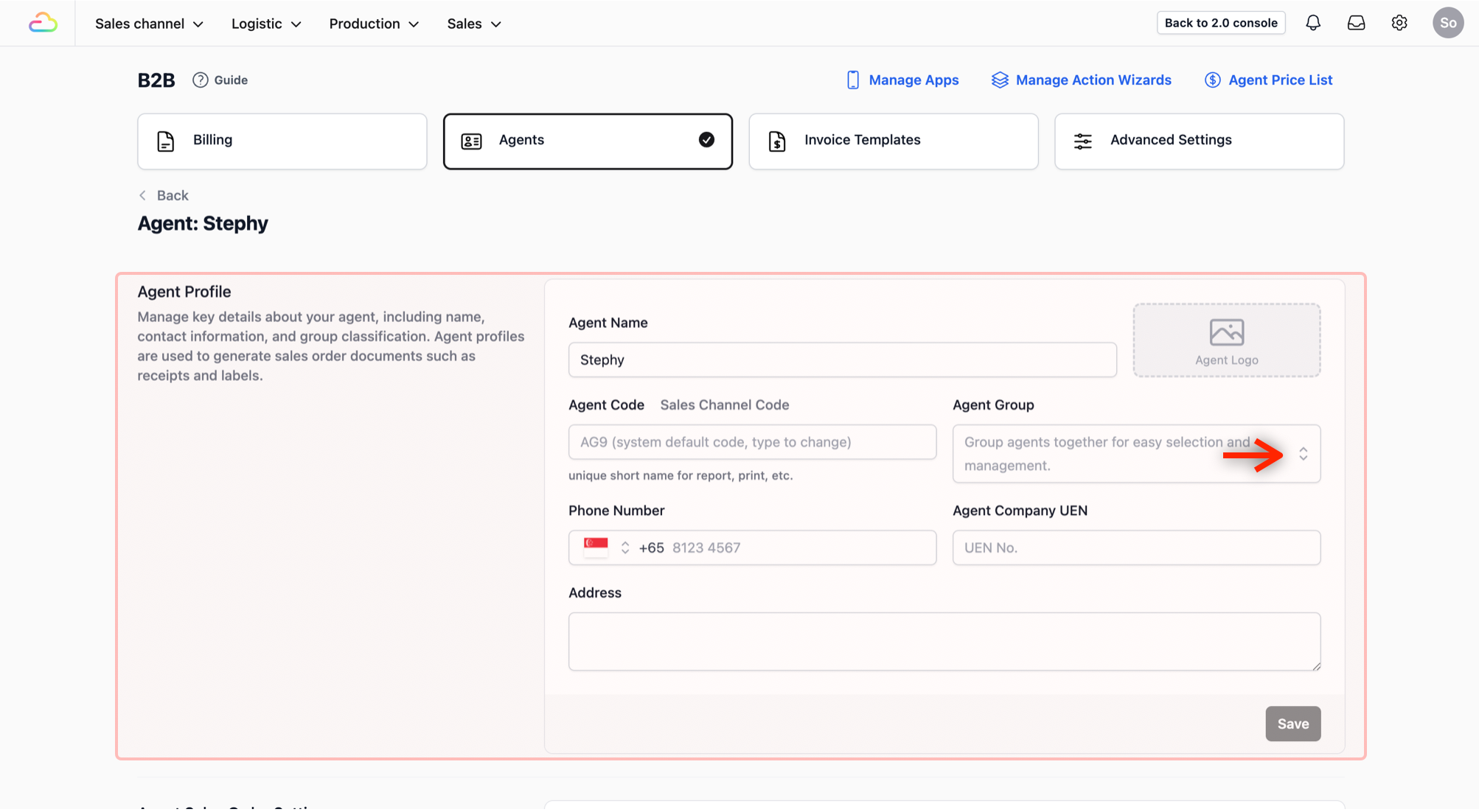Switch to the Billing tab
Viewport: 1479px width, 812px height.
point(282,141)
